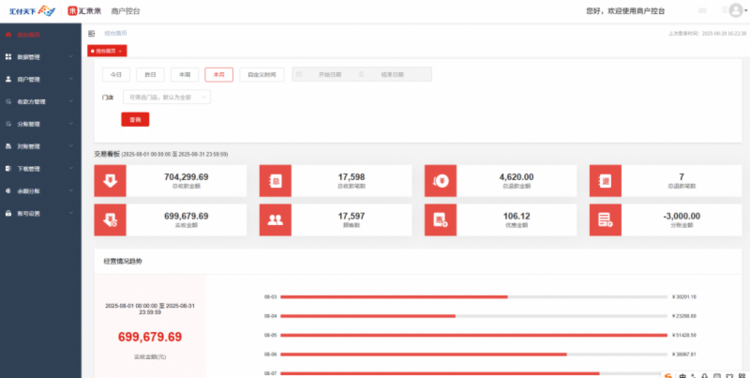Select the 本周 time range option
Viewport: 750px width, 378px height.
pyautogui.click(x=185, y=75)
